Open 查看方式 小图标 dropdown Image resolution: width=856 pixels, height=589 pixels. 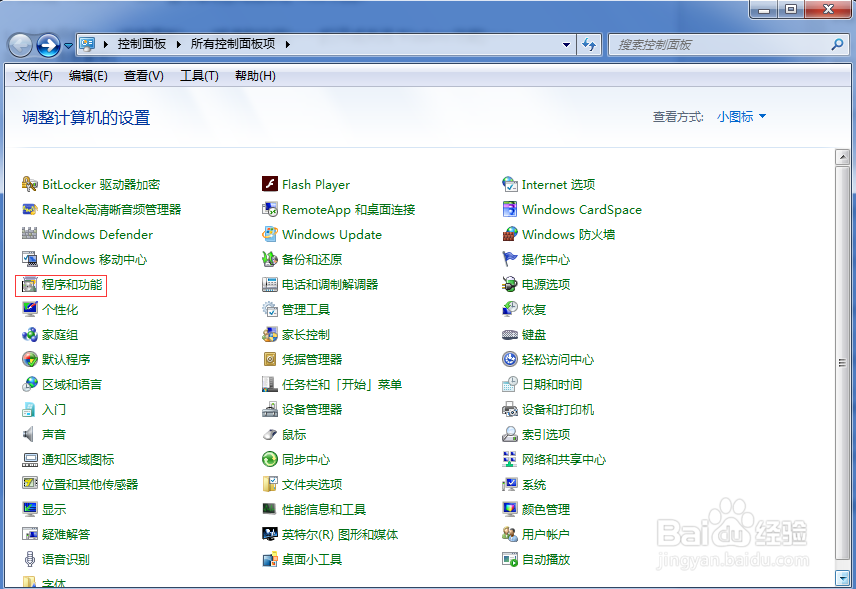click(741, 116)
